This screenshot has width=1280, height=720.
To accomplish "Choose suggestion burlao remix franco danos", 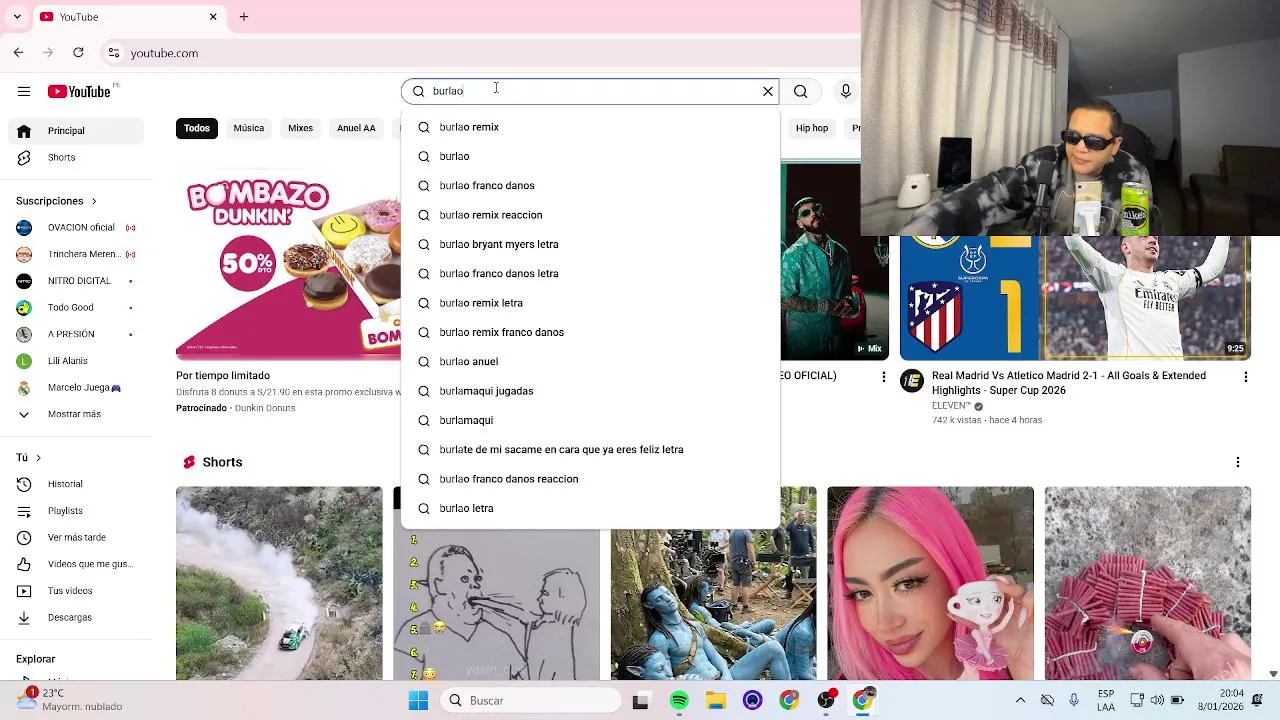I will [590, 332].
